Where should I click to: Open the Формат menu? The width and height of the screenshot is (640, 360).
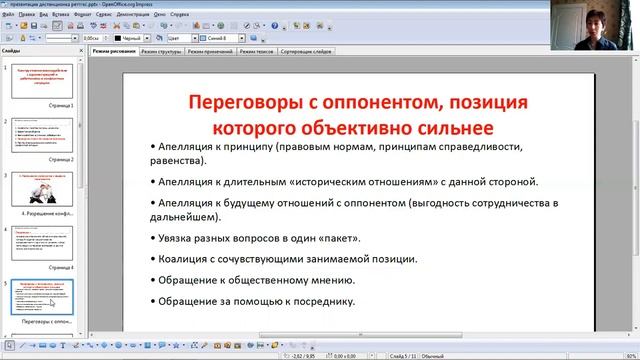82,14
